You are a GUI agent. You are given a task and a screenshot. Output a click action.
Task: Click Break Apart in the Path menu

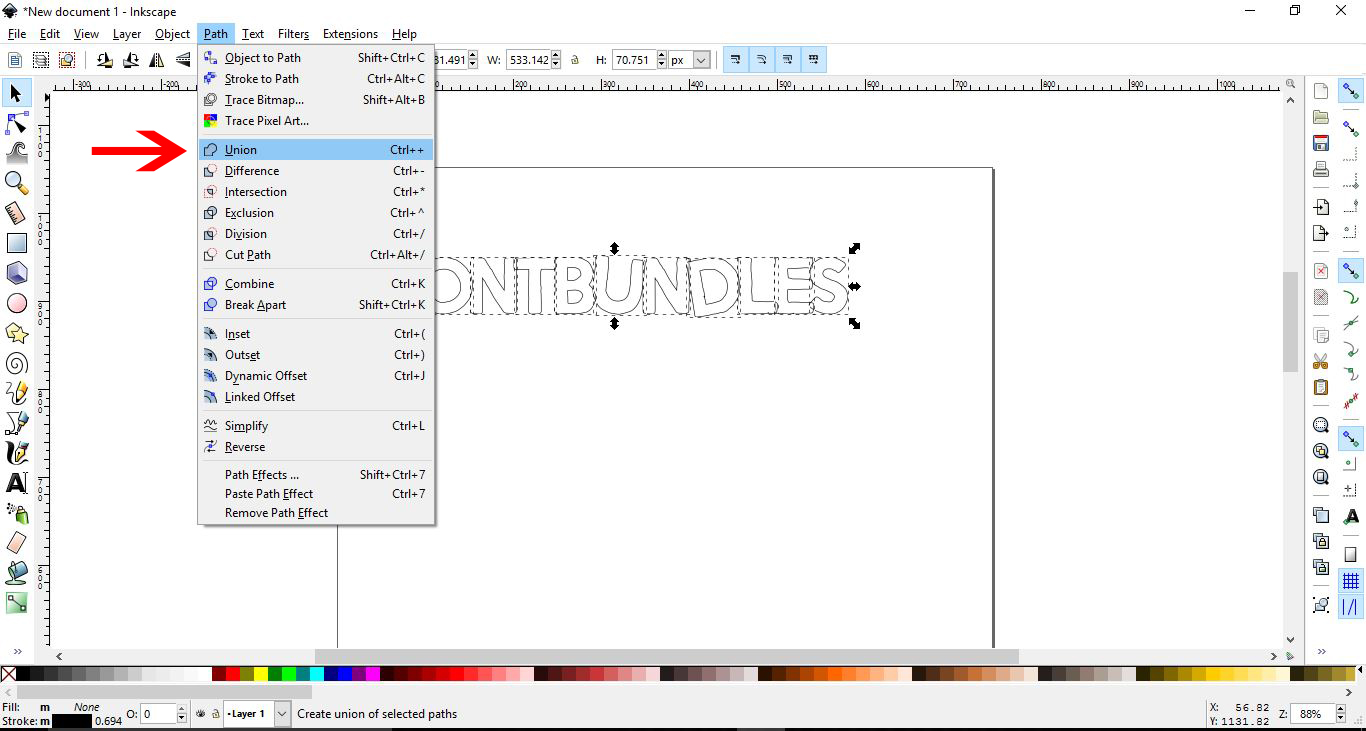point(316,305)
